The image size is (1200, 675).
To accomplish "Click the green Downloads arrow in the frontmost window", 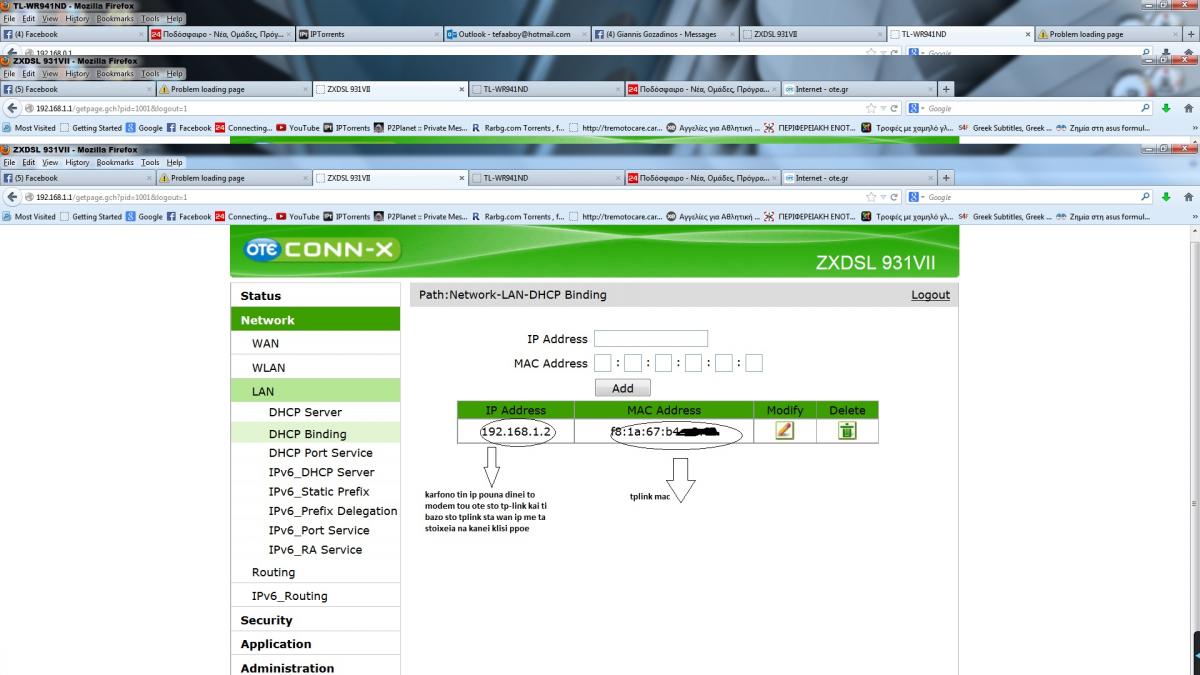I will tap(1166, 197).
